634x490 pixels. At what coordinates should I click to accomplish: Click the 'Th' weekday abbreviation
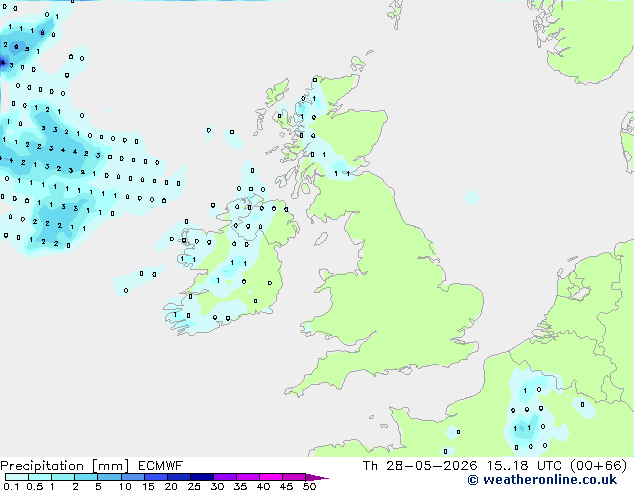click(x=370, y=466)
